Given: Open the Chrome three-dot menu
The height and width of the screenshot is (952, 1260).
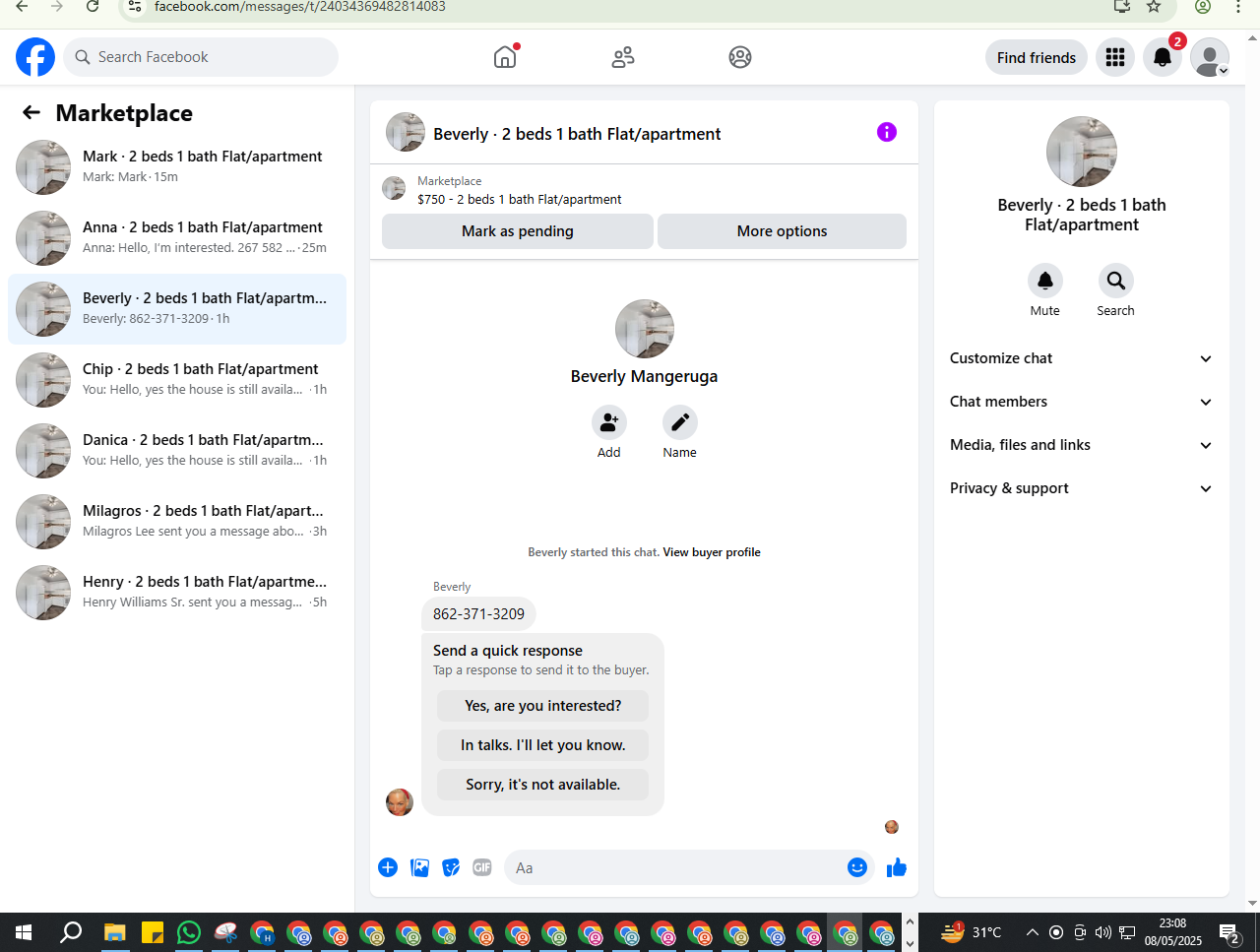Looking at the screenshot, I should 1238,7.
